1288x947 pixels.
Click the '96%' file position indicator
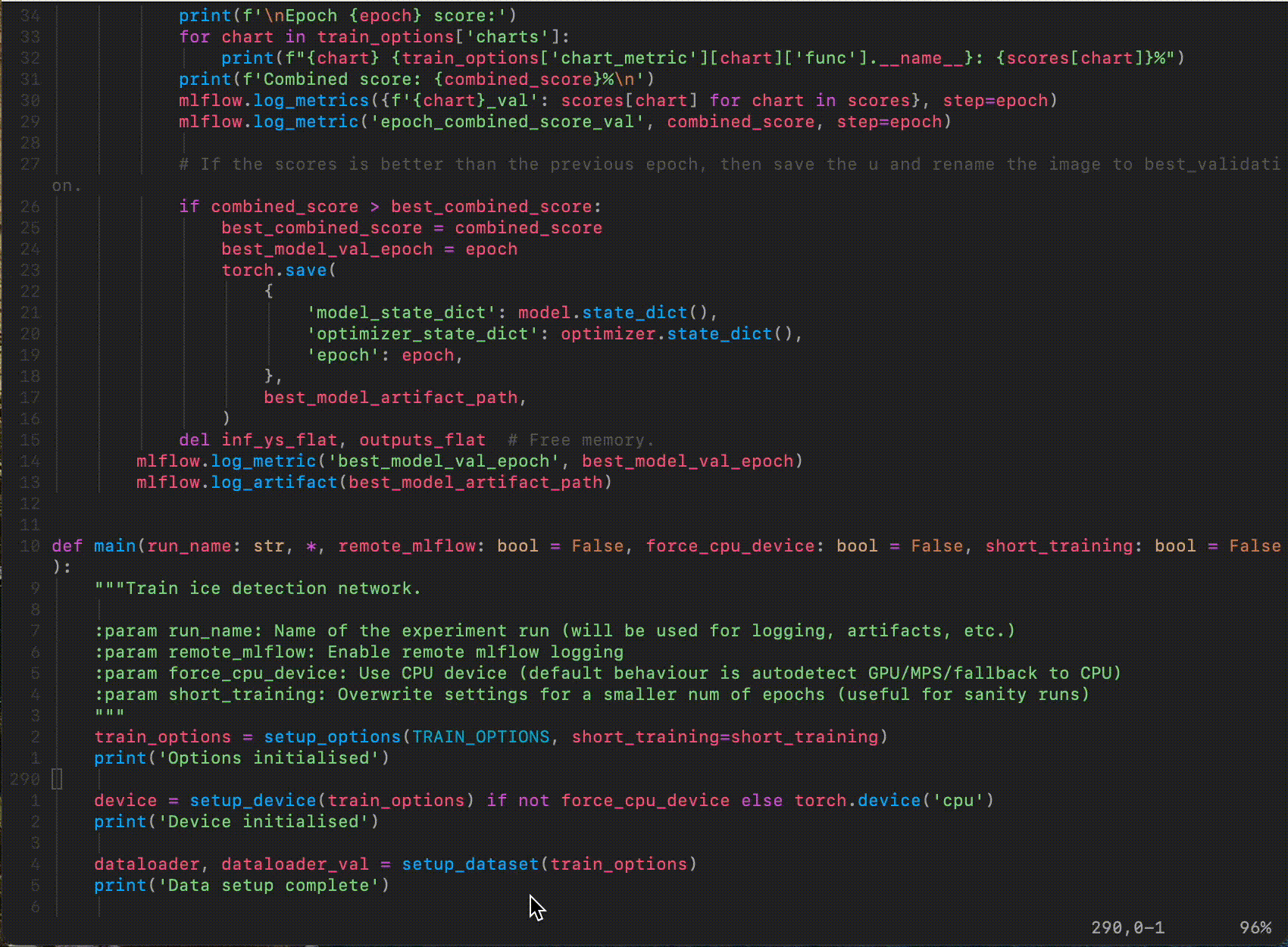[x=1255, y=928]
